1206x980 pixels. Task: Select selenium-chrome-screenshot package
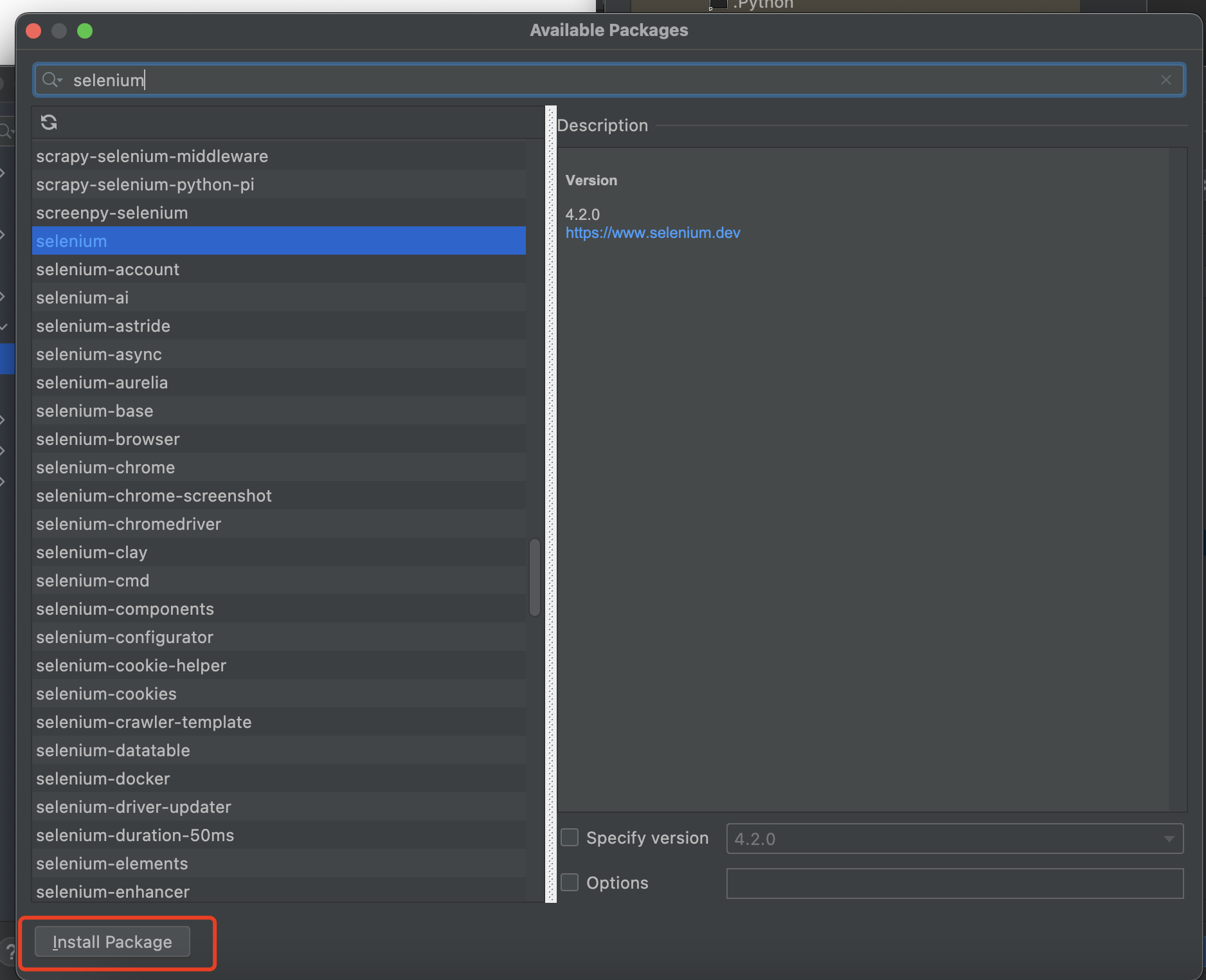pos(279,495)
